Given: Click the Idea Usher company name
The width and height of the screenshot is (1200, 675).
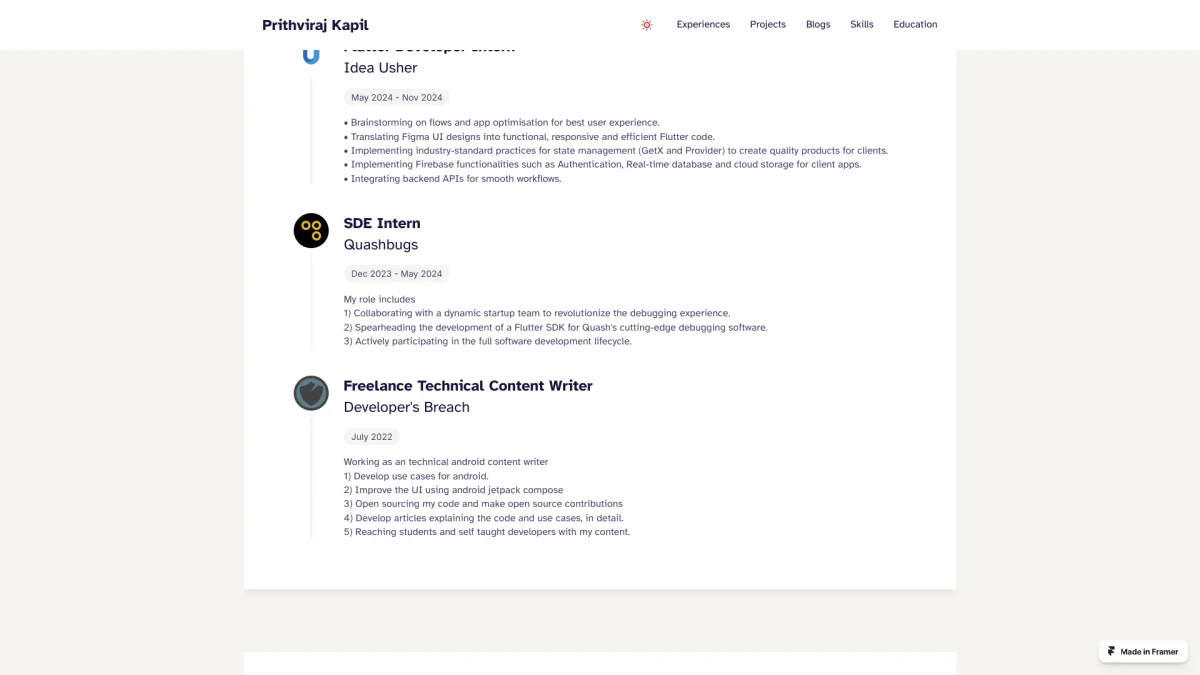Looking at the screenshot, I should 380,68.
